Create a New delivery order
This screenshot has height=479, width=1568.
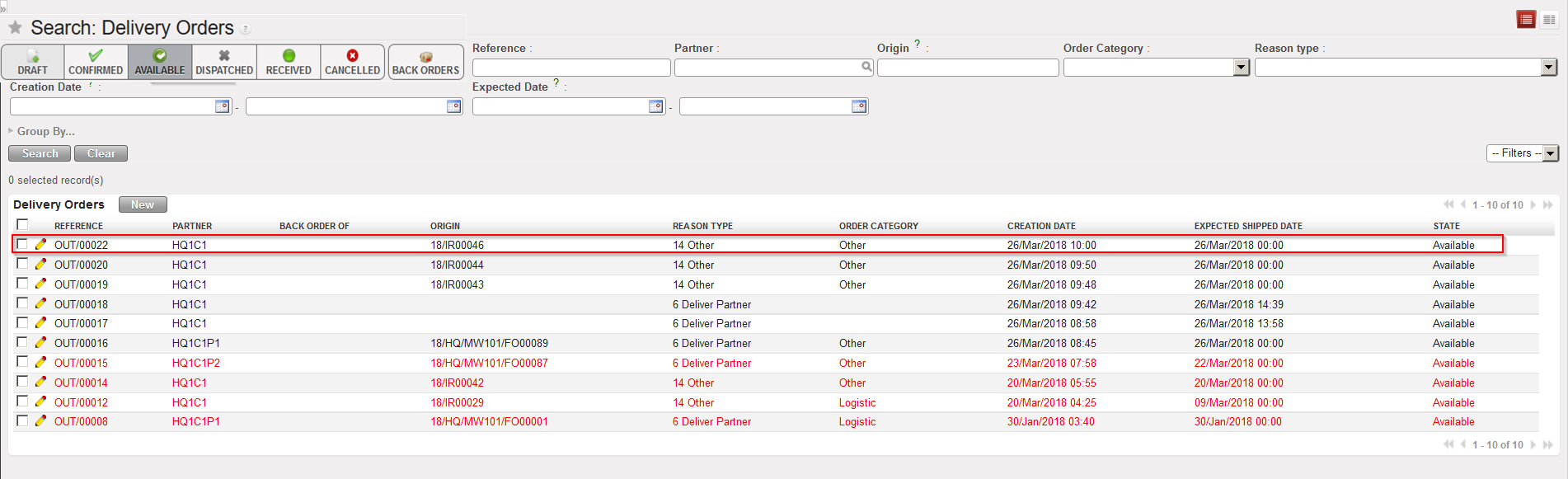coord(143,204)
